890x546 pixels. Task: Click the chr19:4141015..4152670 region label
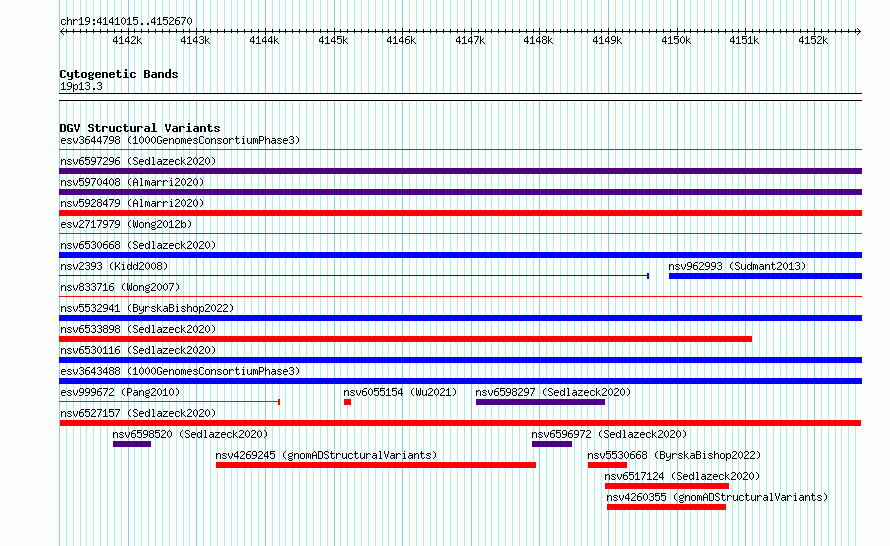tap(126, 21)
